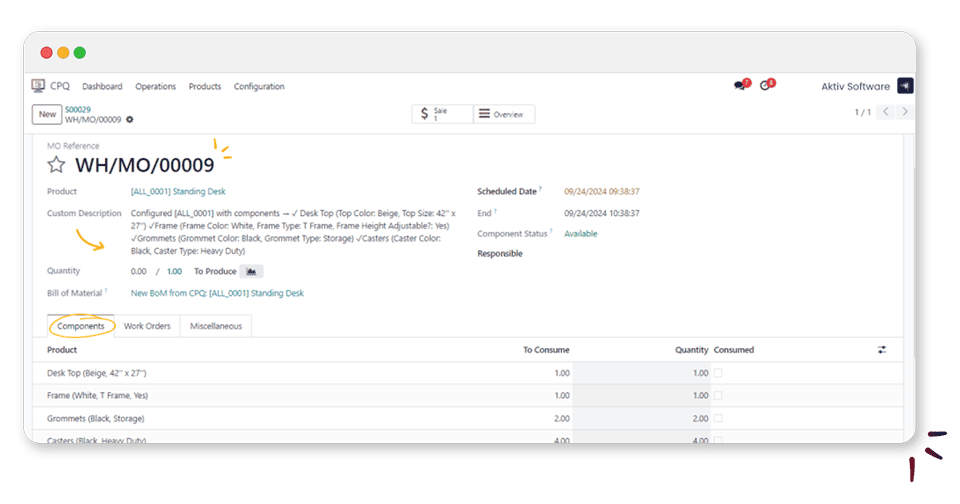The width and height of the screenshot is (960, 504).
Task: Go to previous record arrow
Action: [x=886, y=112]
